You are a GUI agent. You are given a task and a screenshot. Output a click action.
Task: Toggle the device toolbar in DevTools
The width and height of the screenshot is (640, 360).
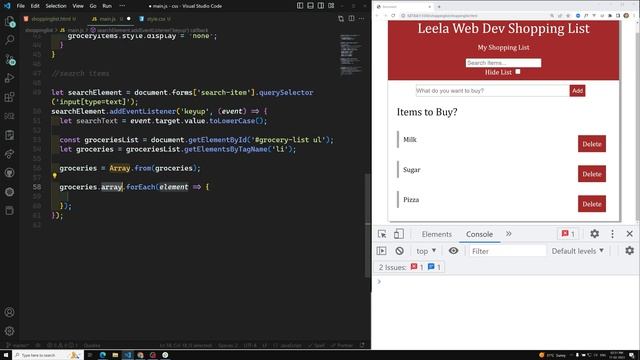pos(399,234)
